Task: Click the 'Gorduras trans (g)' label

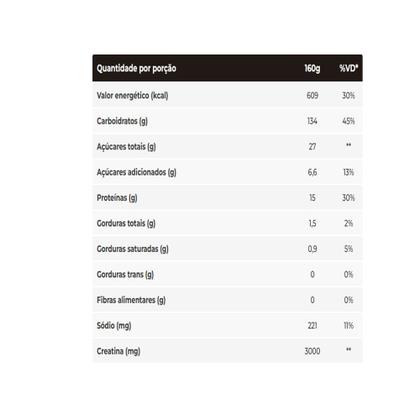Action: point(125,275)
